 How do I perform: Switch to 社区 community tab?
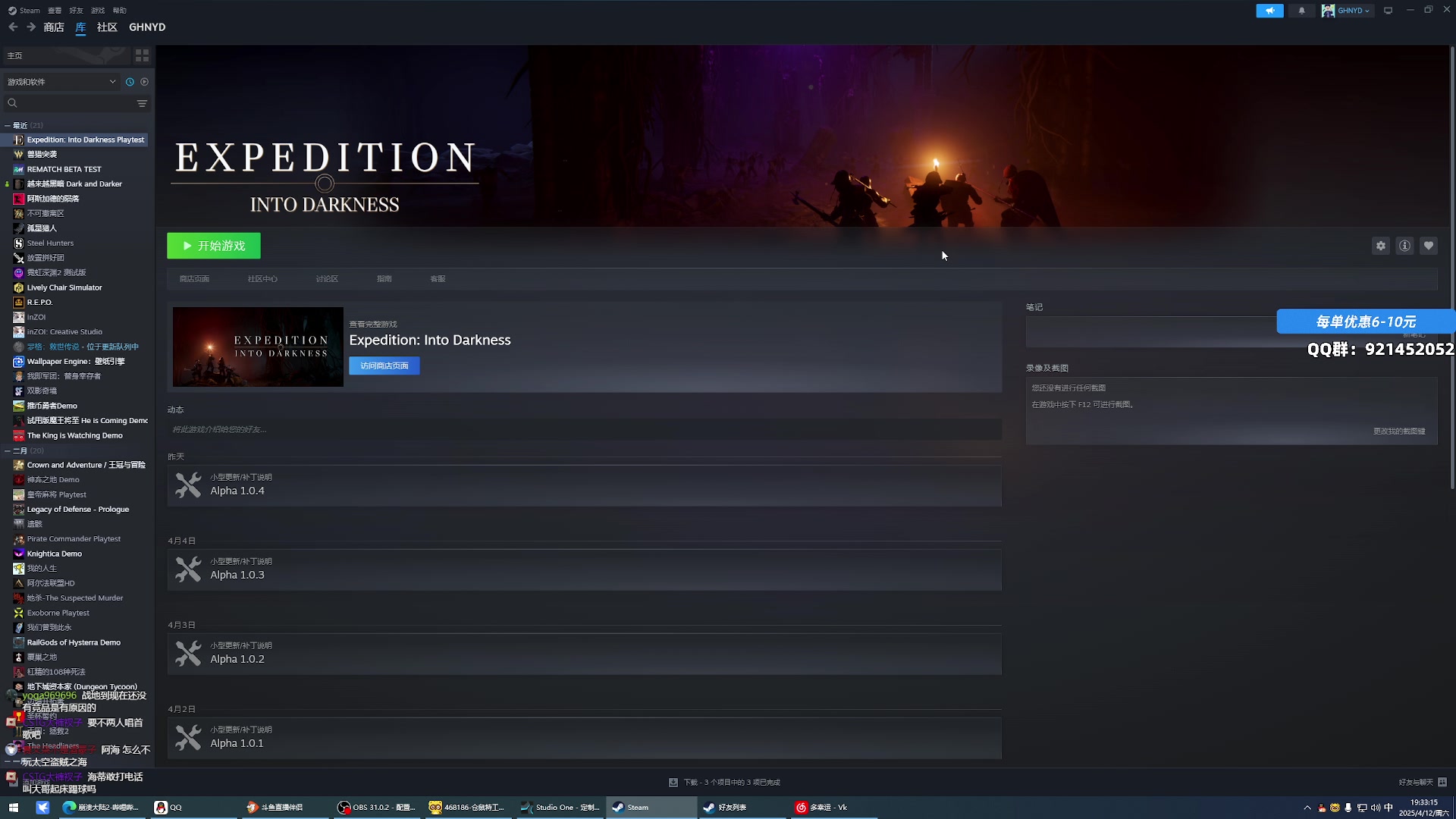coord(107,27)
